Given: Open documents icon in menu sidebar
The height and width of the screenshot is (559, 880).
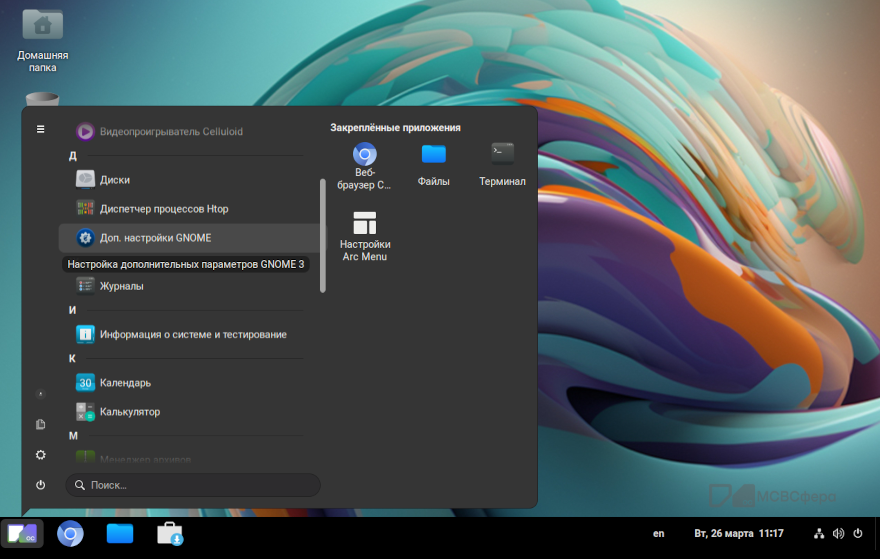Looking at the screenshot, I should (x=41, y=425).
